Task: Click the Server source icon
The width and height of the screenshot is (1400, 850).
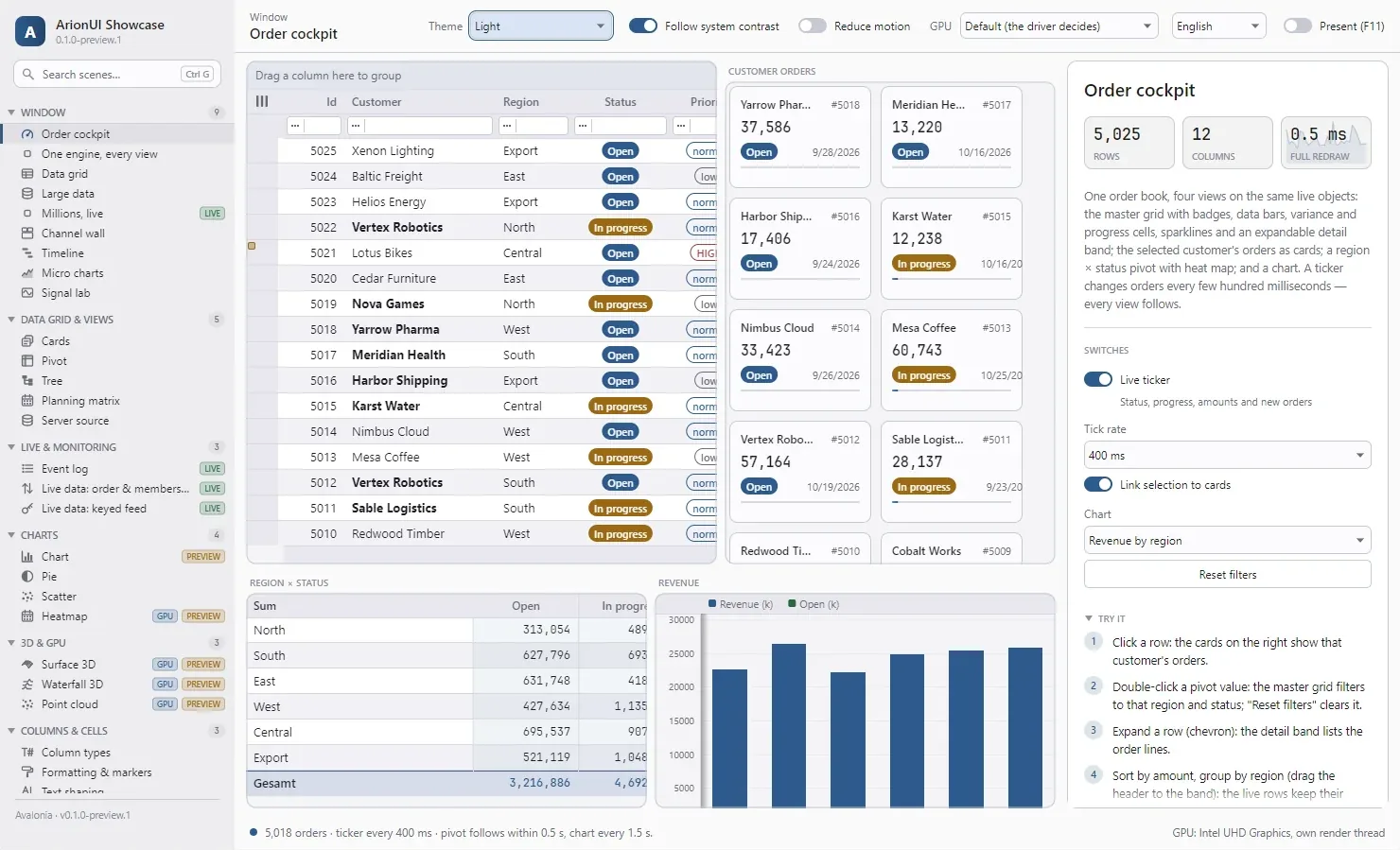Action: coord(27,421)
